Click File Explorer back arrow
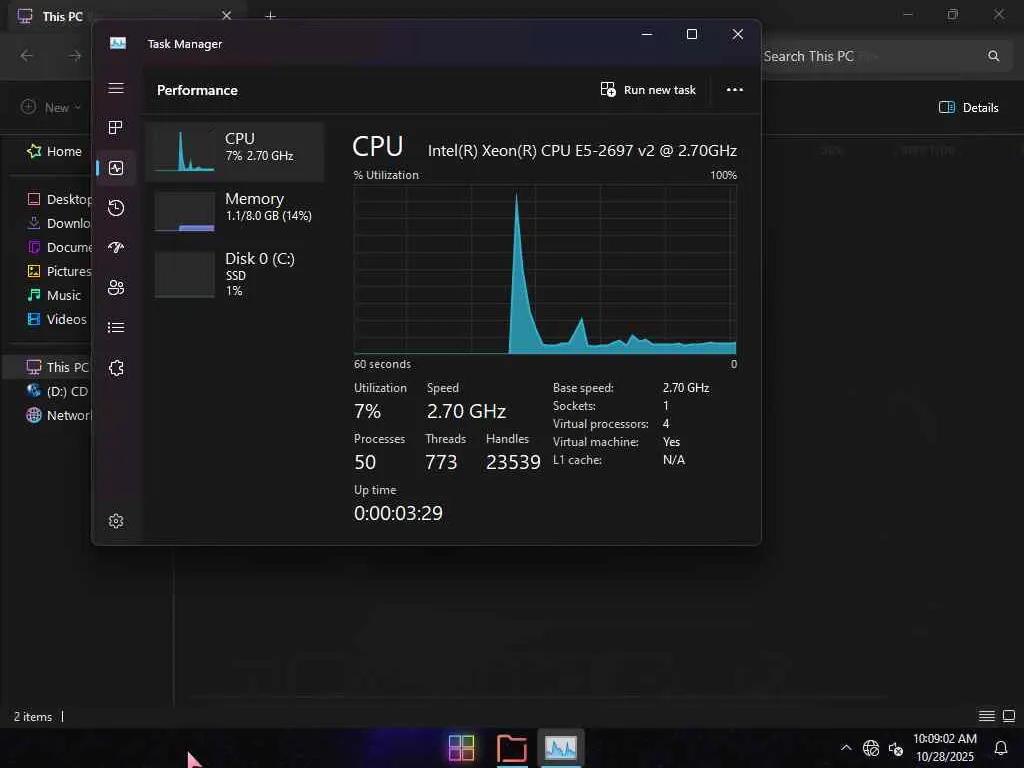Screen dimensions: 1024x768 [27, 56]
